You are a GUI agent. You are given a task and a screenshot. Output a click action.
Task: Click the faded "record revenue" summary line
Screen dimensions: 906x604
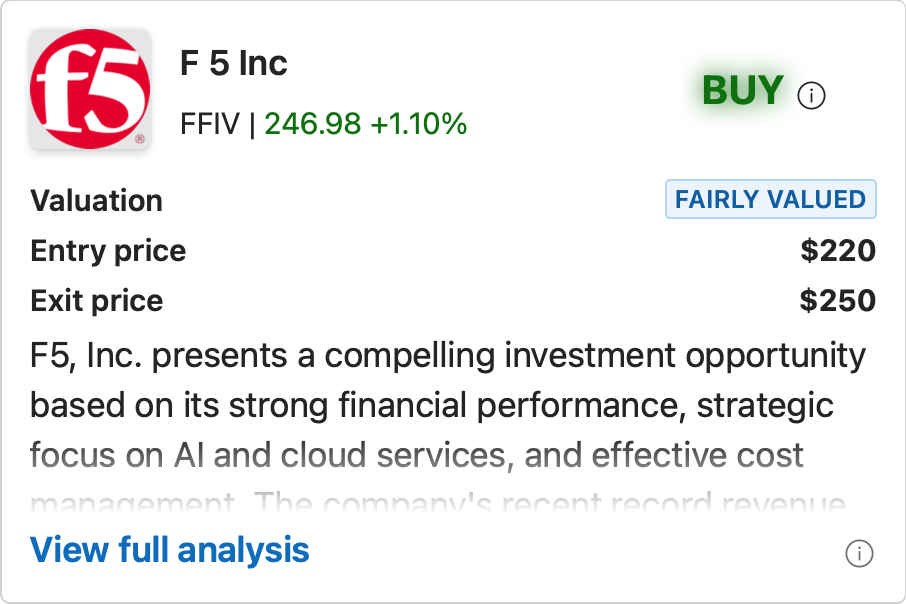coord(437,503)
